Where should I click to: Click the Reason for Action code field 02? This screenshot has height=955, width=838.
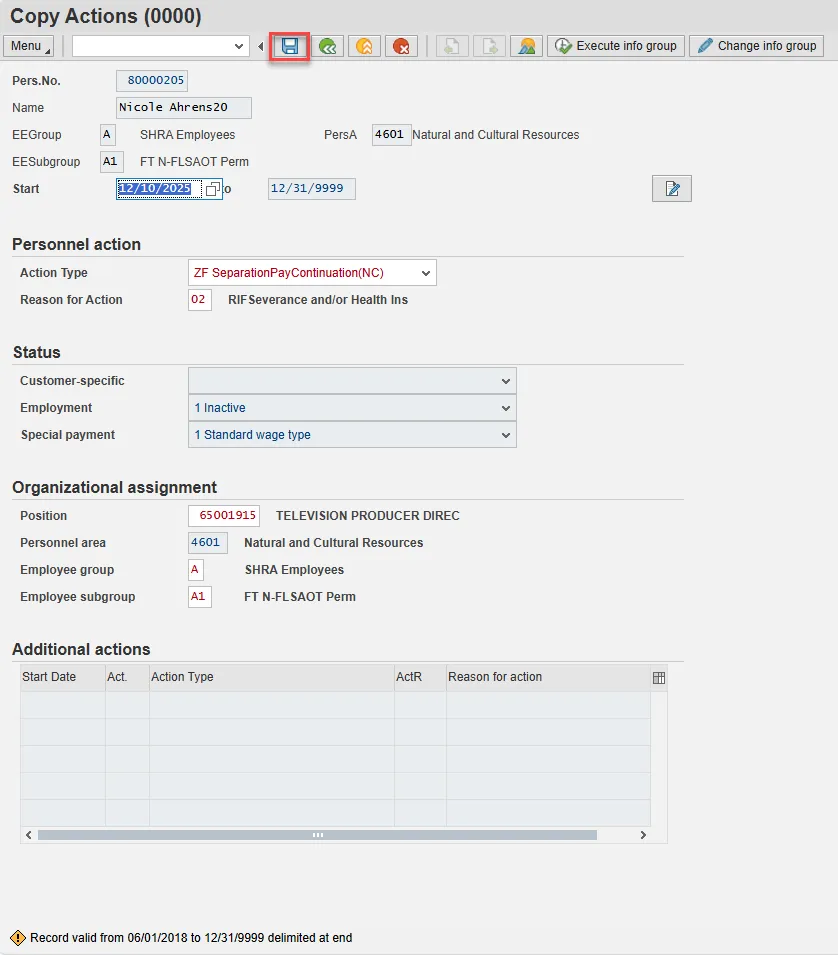click(x=200, y=300)
